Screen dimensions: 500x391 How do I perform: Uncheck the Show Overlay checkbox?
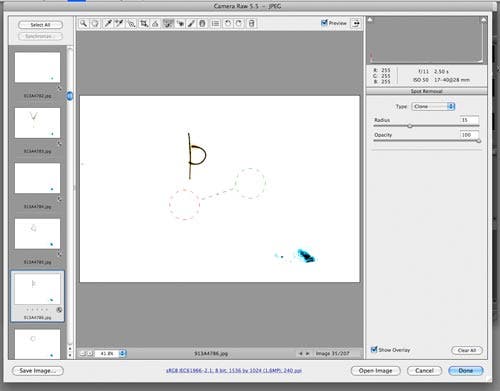(374, 349)
